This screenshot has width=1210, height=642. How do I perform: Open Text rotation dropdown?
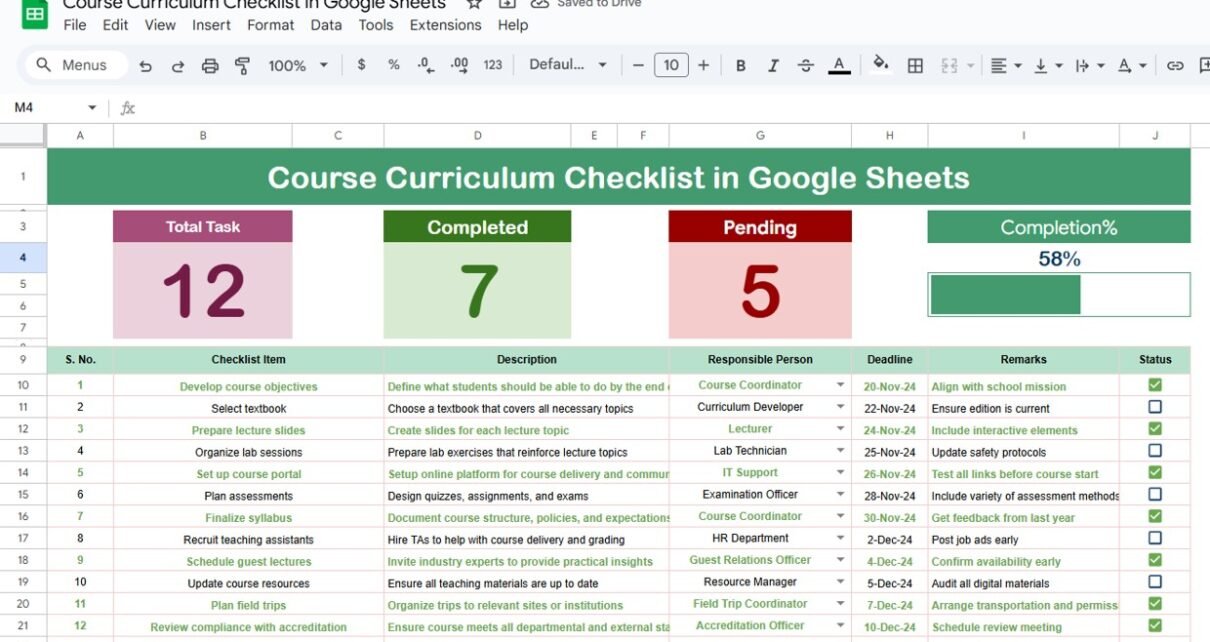[1131, 66]
